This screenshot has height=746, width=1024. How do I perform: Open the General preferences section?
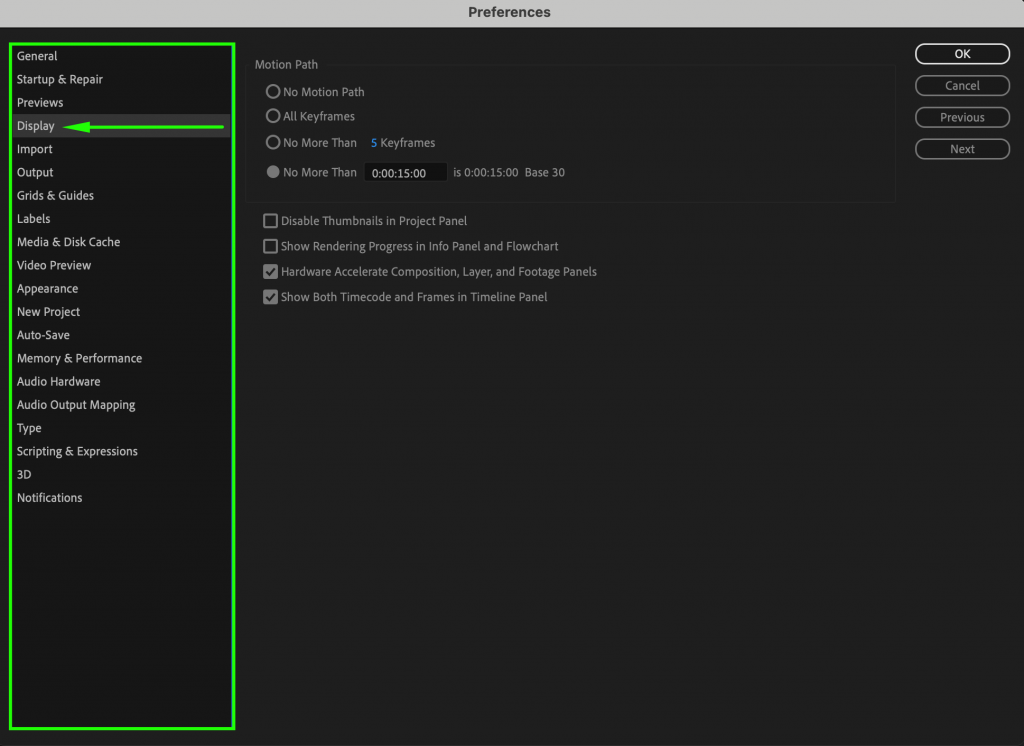[x=37, y=55]
